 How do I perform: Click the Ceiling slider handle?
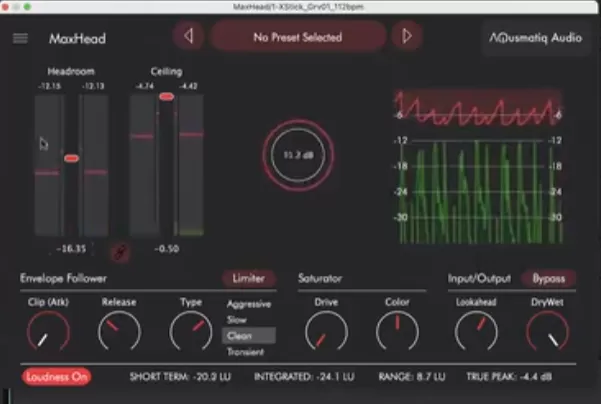tap(166, 97)
